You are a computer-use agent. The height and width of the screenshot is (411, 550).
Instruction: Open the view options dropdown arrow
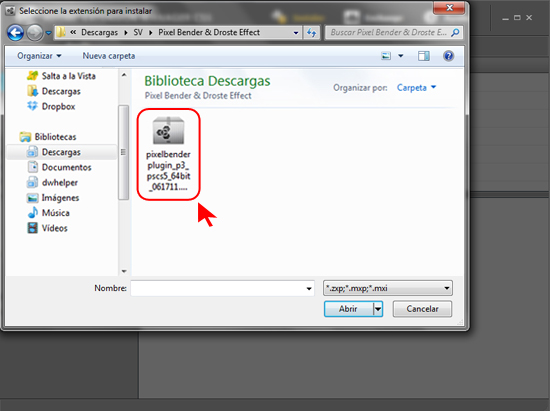[401, 56]
